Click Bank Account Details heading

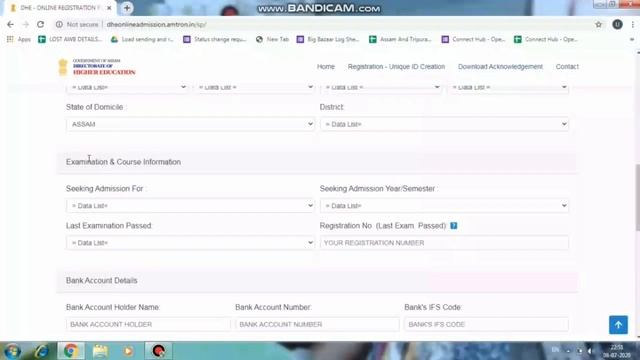(x=102, y=281)
